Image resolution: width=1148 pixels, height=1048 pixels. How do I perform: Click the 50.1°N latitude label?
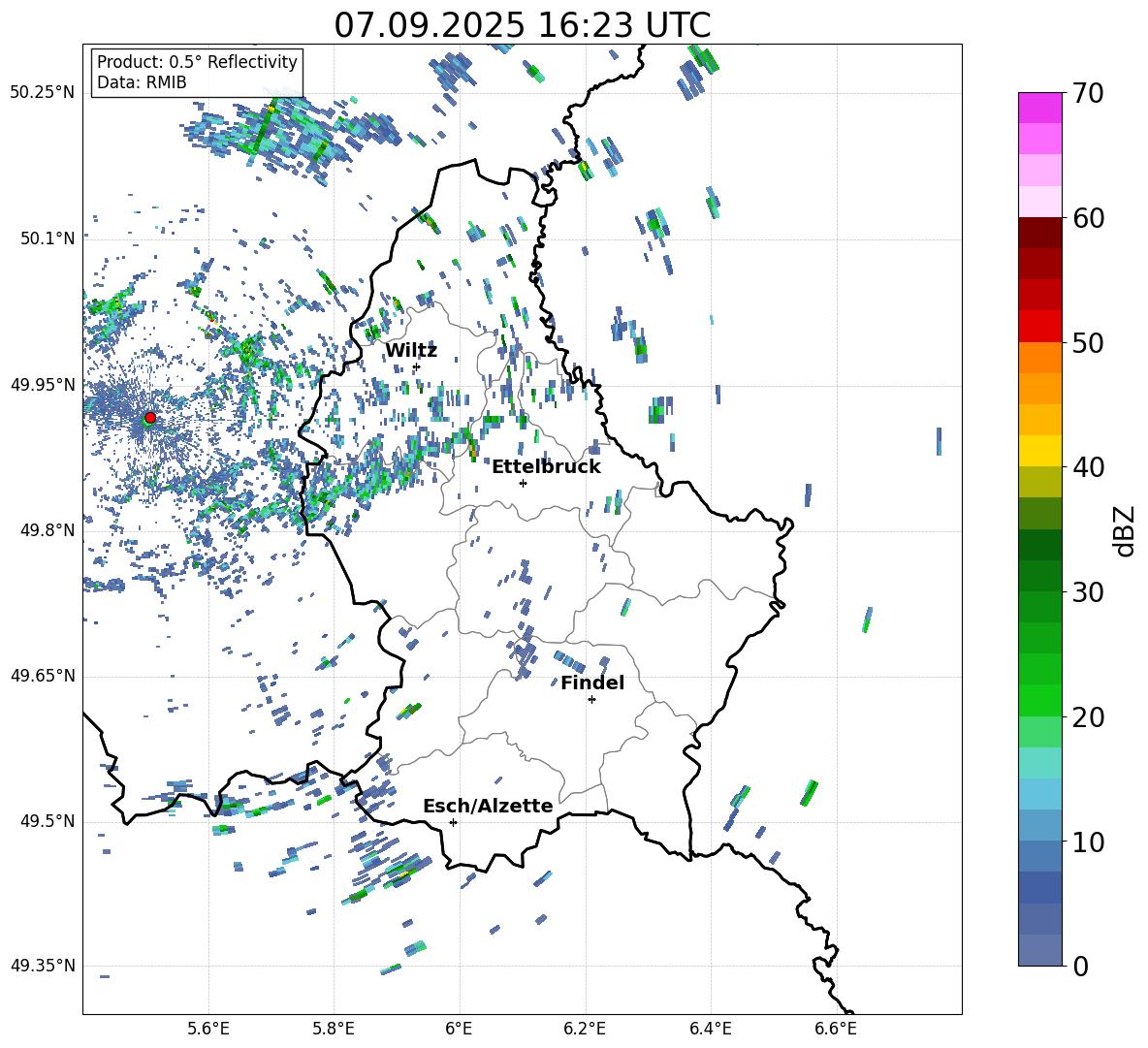pyautogui.click(x=48, y=239)
